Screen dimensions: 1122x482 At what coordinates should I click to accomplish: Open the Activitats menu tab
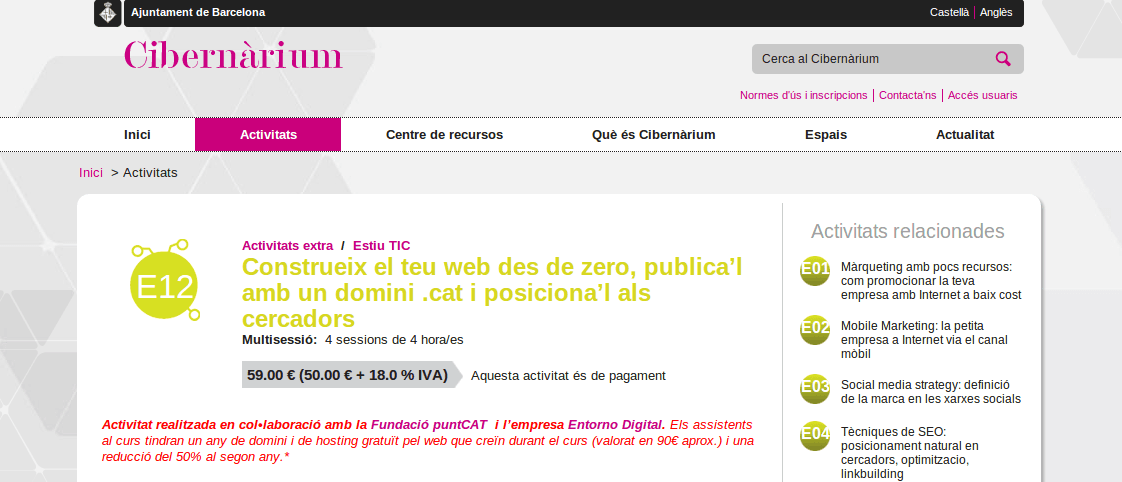click(268, 134)
